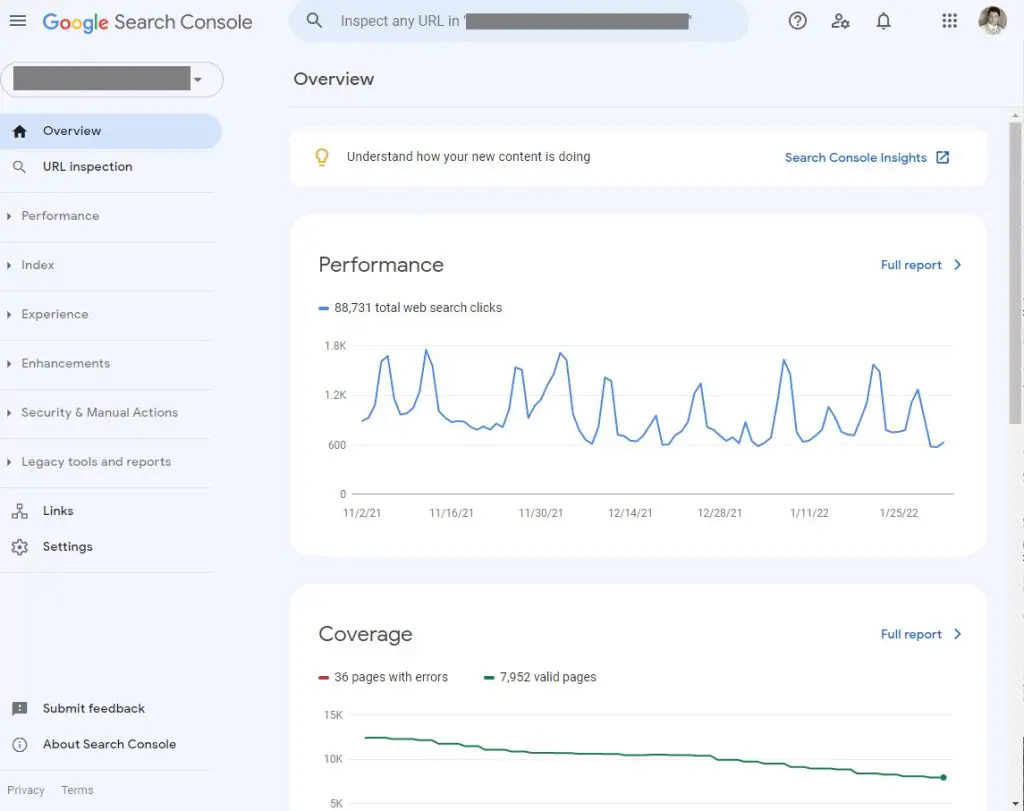This screenshot has width=1024, height=811.
Task: Click the scrollbar up arrow
Action: pyautogui.click(x=1015, y=116)
